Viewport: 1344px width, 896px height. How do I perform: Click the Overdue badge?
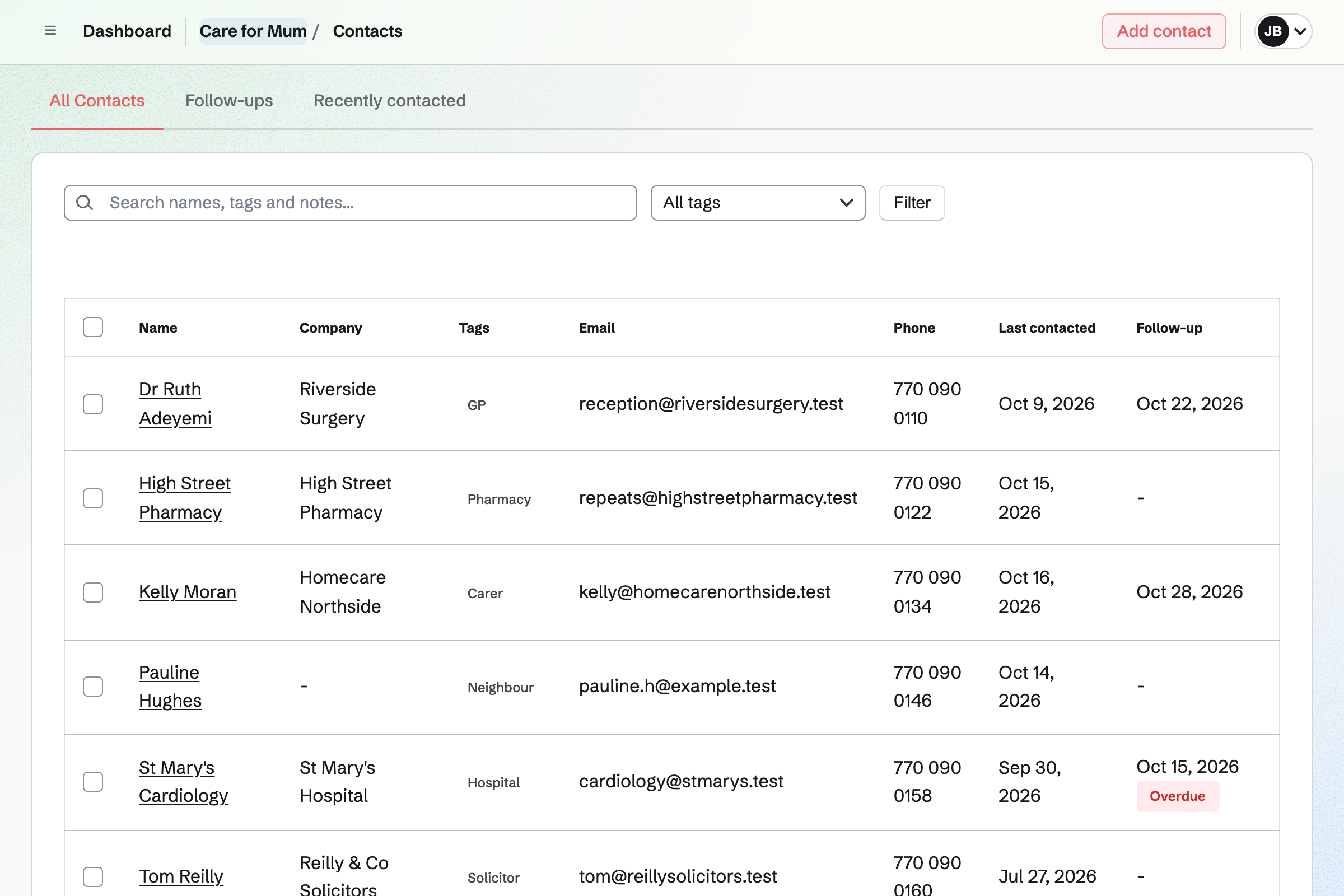pos(1178,796)
